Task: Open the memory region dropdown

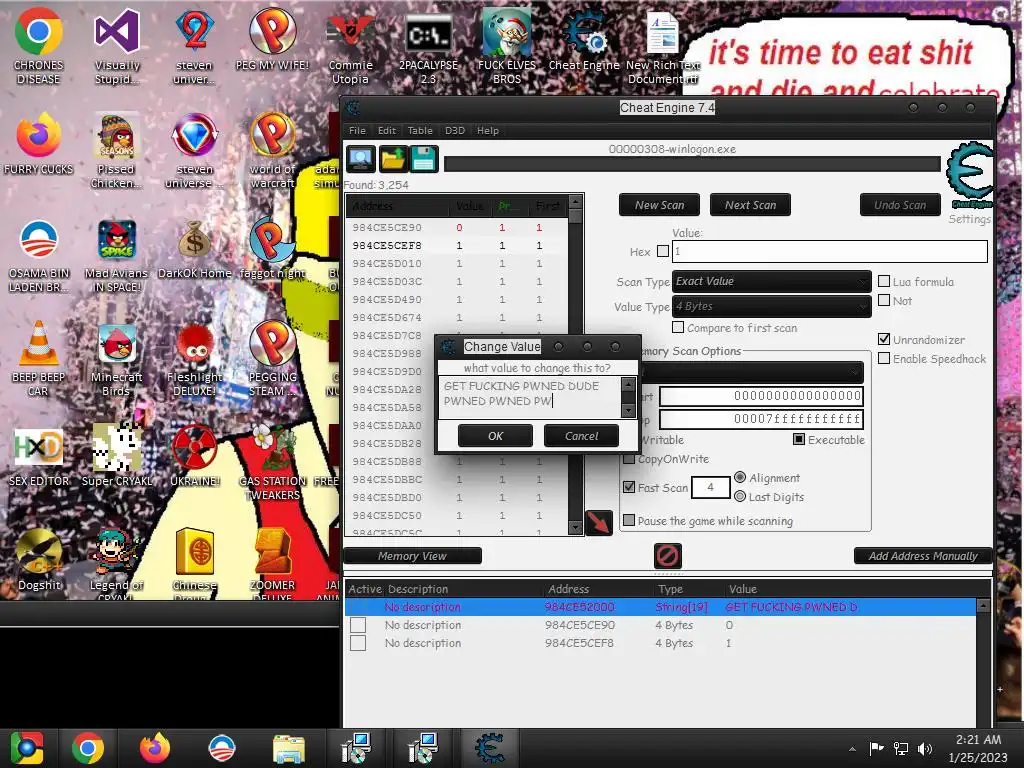Action: [751, 372]
